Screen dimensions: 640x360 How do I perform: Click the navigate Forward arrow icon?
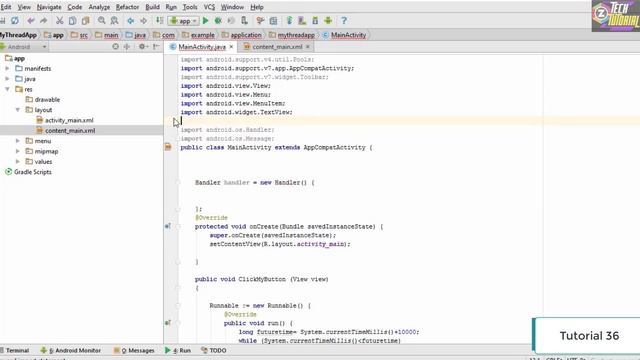[x=143, y=20]
